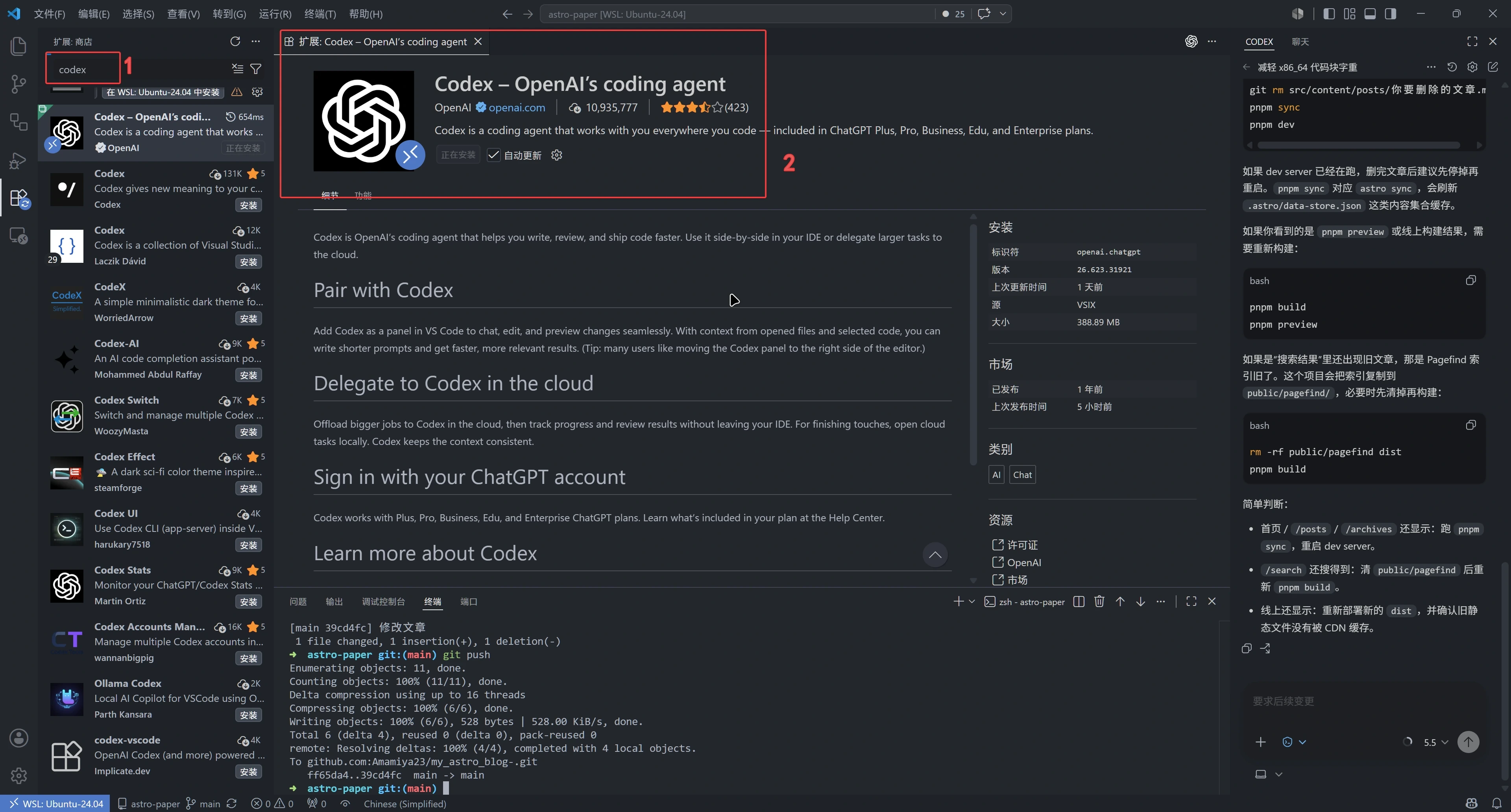Click the scroll-to-top button in details
1511x812 pixels.
tap(935, 555)
